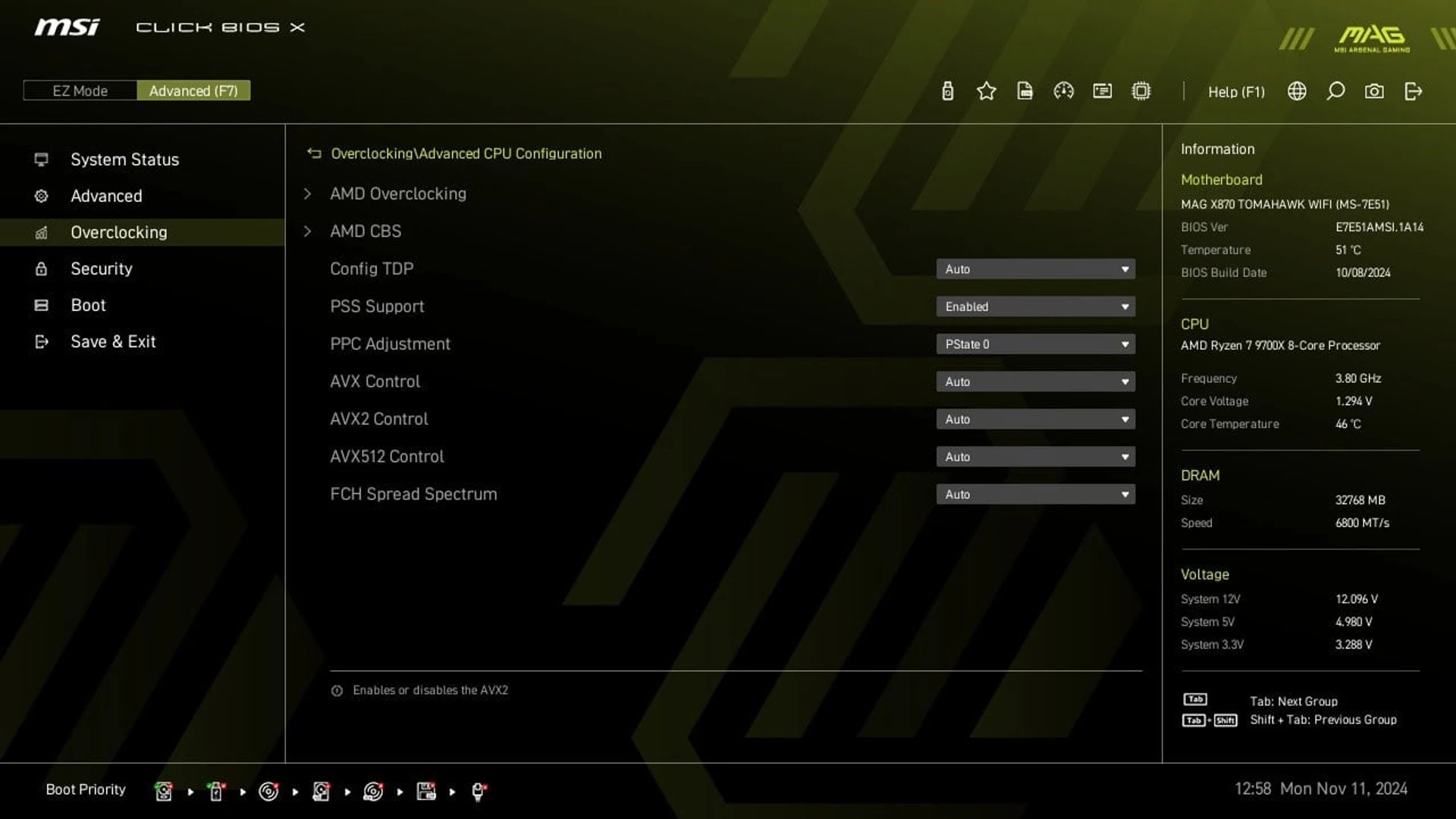
Task: Click the Security lock icon in sidebar
Action: coord(42,268)
